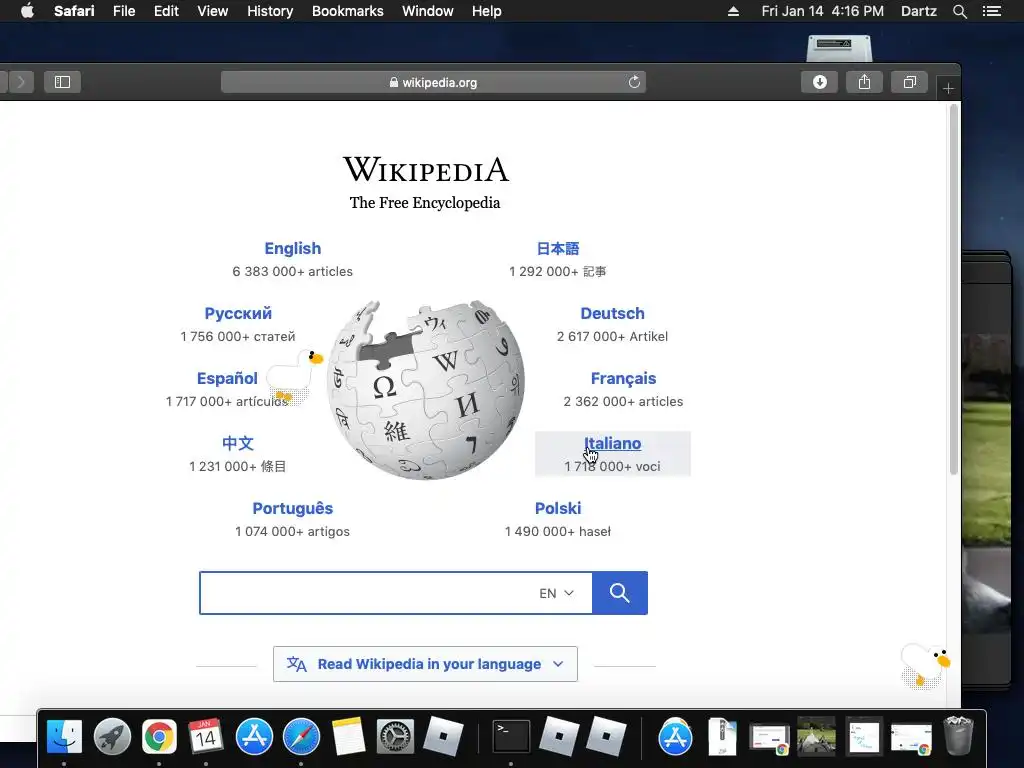This screenshot has height=768, width=1024.
Task: Open the Русский Wikipedia link
Action: click(238, 313)
